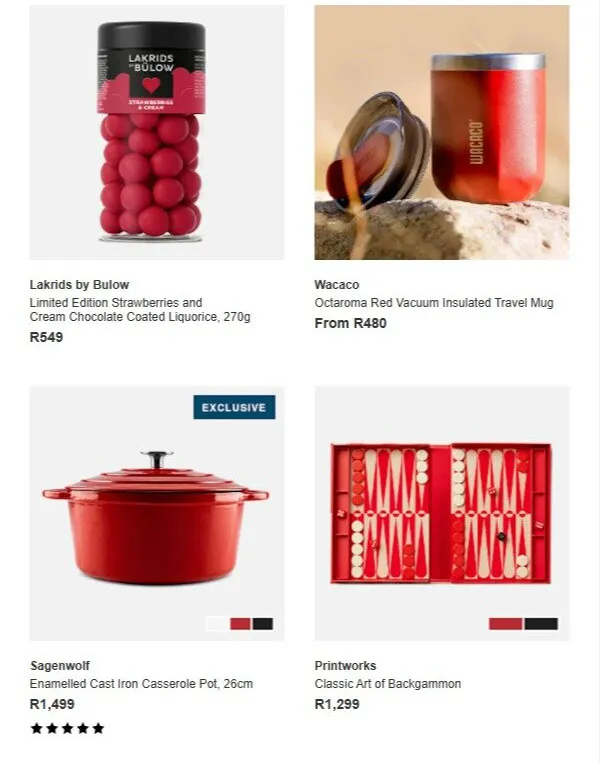
Task: Click the From R480 price
Action: coord(350,323)
